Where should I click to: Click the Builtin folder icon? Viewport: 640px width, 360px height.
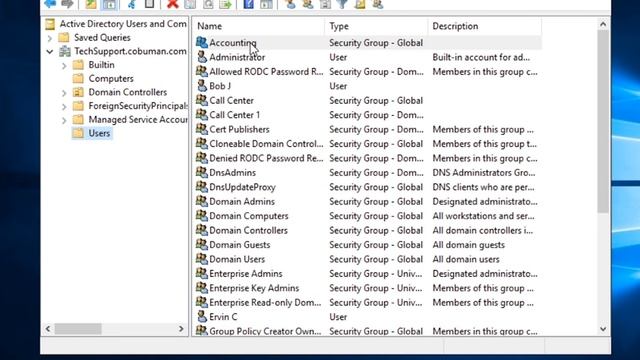[78, 65]
